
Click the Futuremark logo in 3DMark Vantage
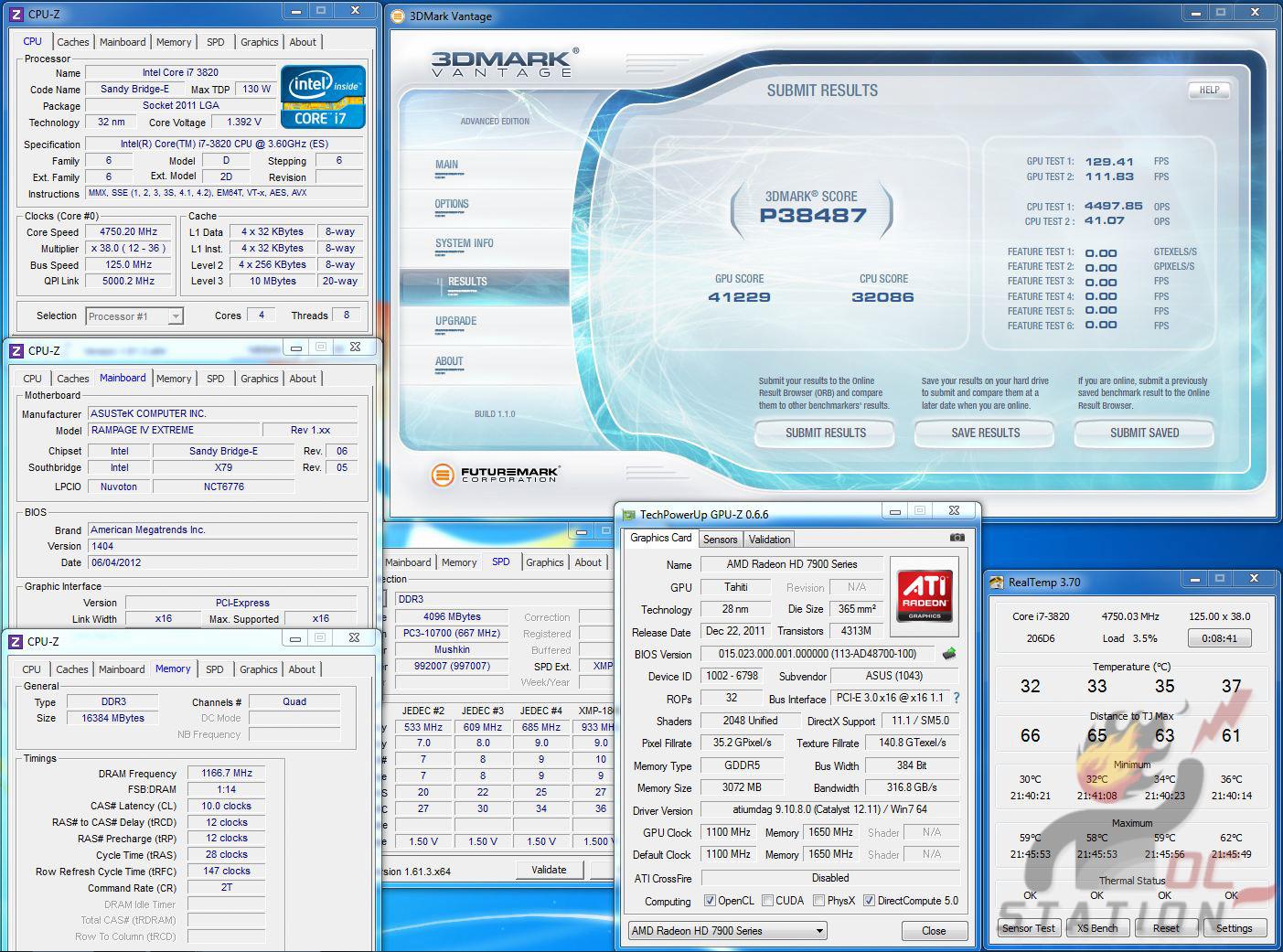pyautogui.click(x=495, y=475)
